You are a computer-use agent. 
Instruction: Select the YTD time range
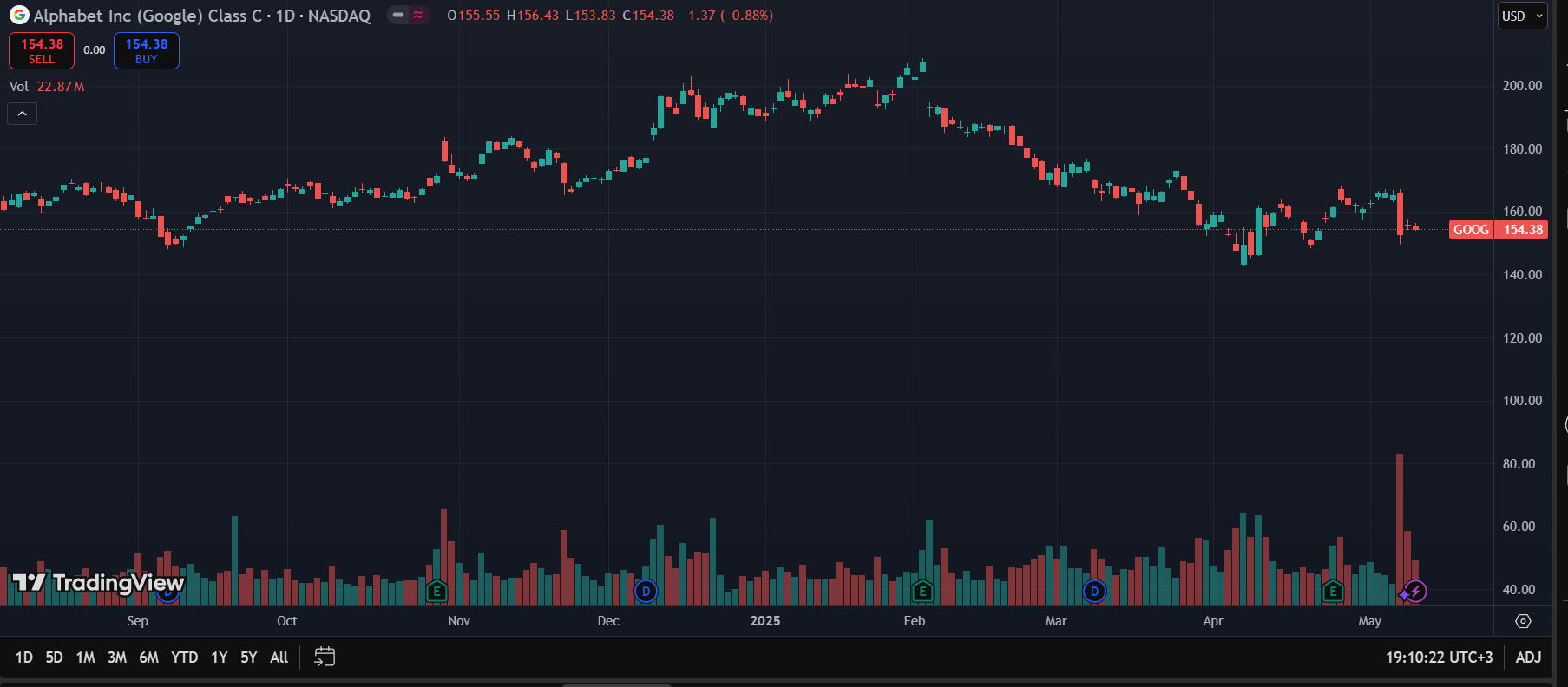pos(185,658)
